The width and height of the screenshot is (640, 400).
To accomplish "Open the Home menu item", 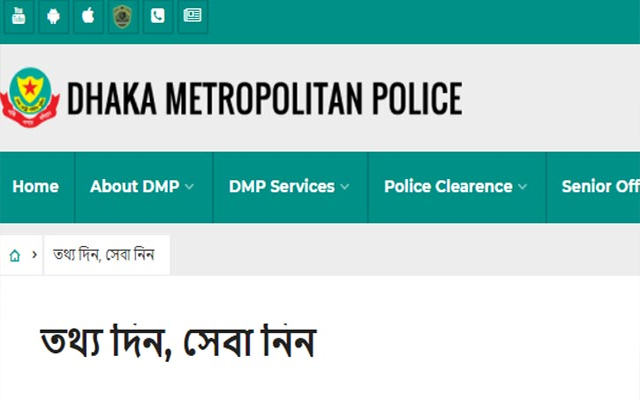I will tap(35, 187).
